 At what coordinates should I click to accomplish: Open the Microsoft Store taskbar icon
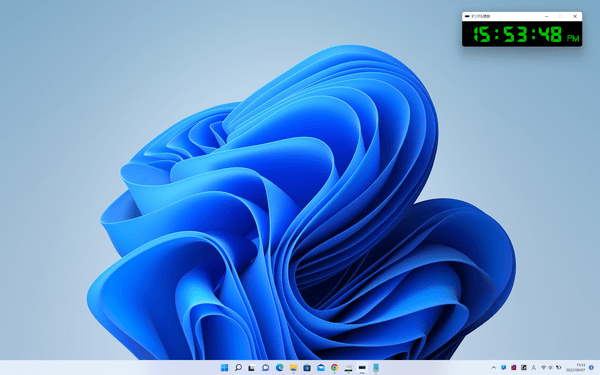(x=307, y=368)
